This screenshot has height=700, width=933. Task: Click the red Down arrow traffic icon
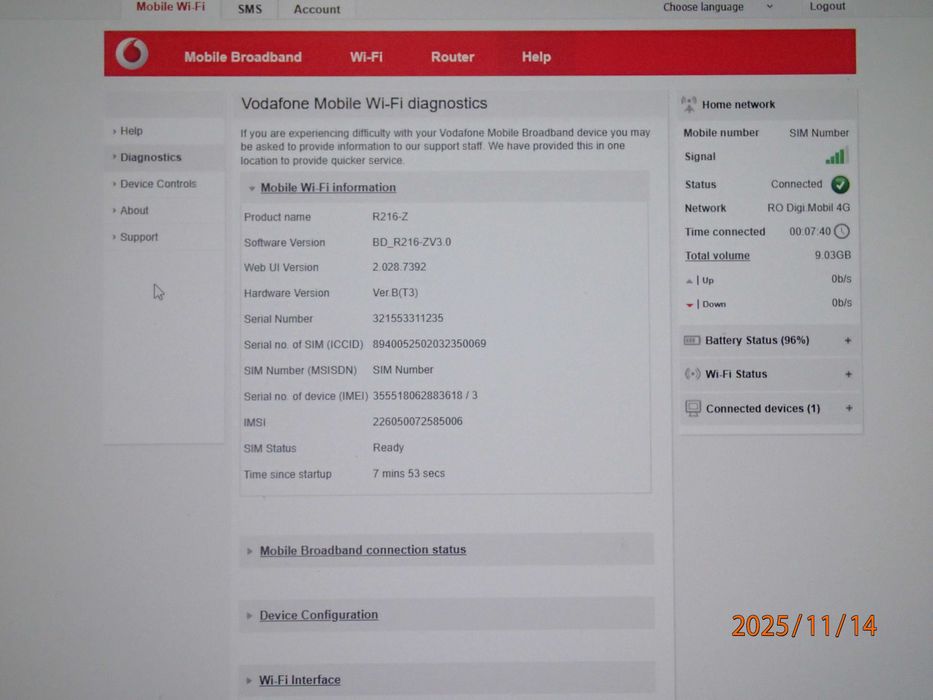coord(690,305)
